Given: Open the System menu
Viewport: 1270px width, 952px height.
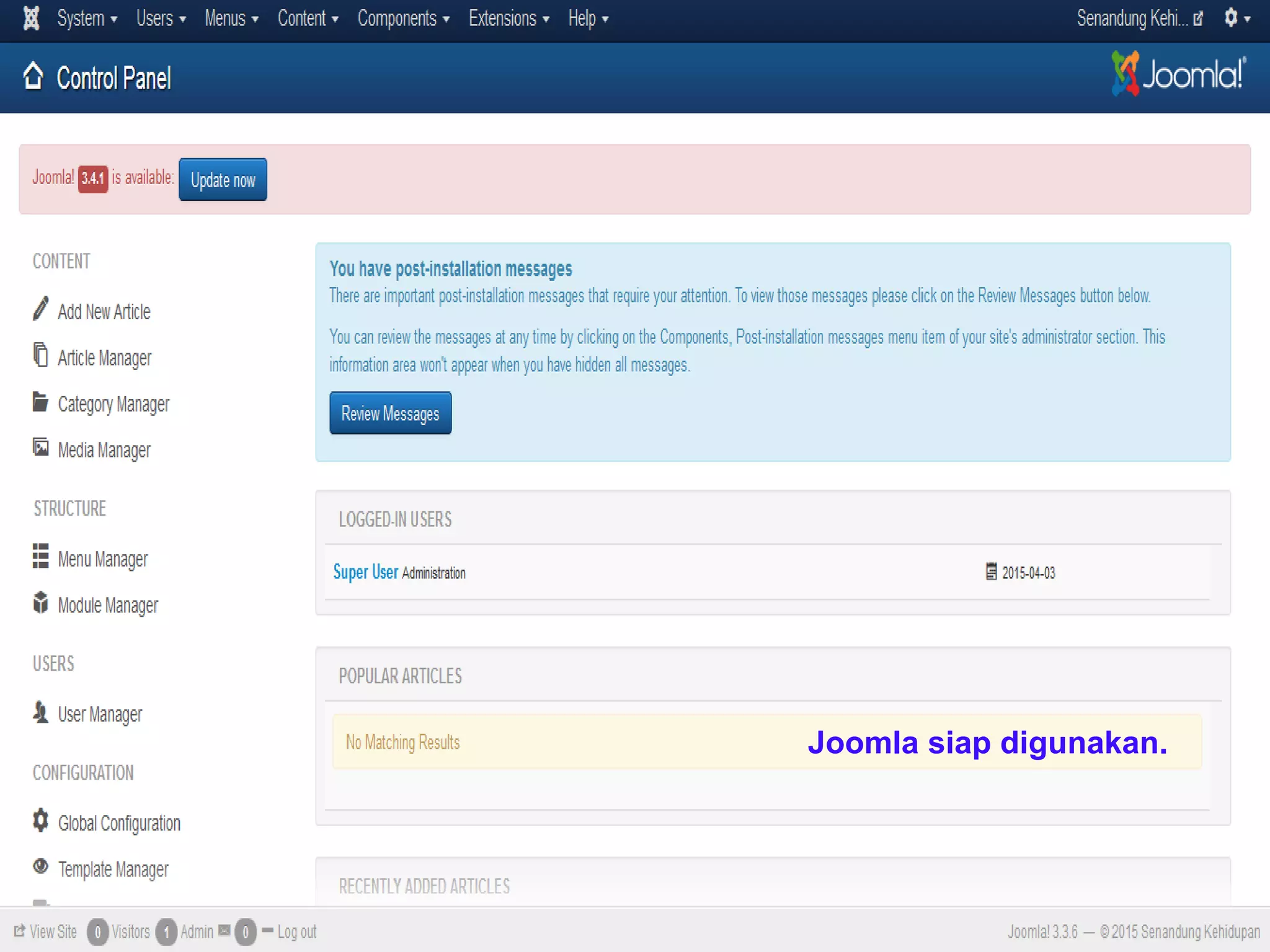Looking at the screenshot, I should click(87, 19).
